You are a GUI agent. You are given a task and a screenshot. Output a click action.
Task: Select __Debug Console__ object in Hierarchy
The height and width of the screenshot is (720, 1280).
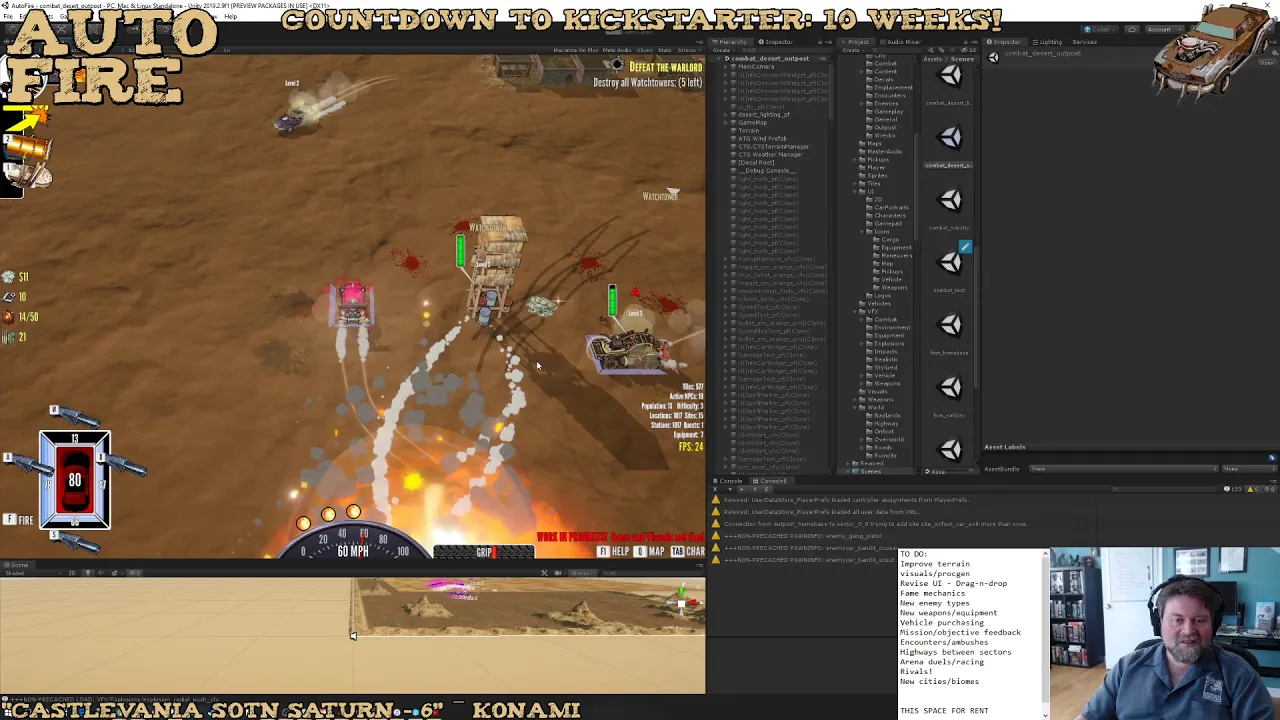763,171
